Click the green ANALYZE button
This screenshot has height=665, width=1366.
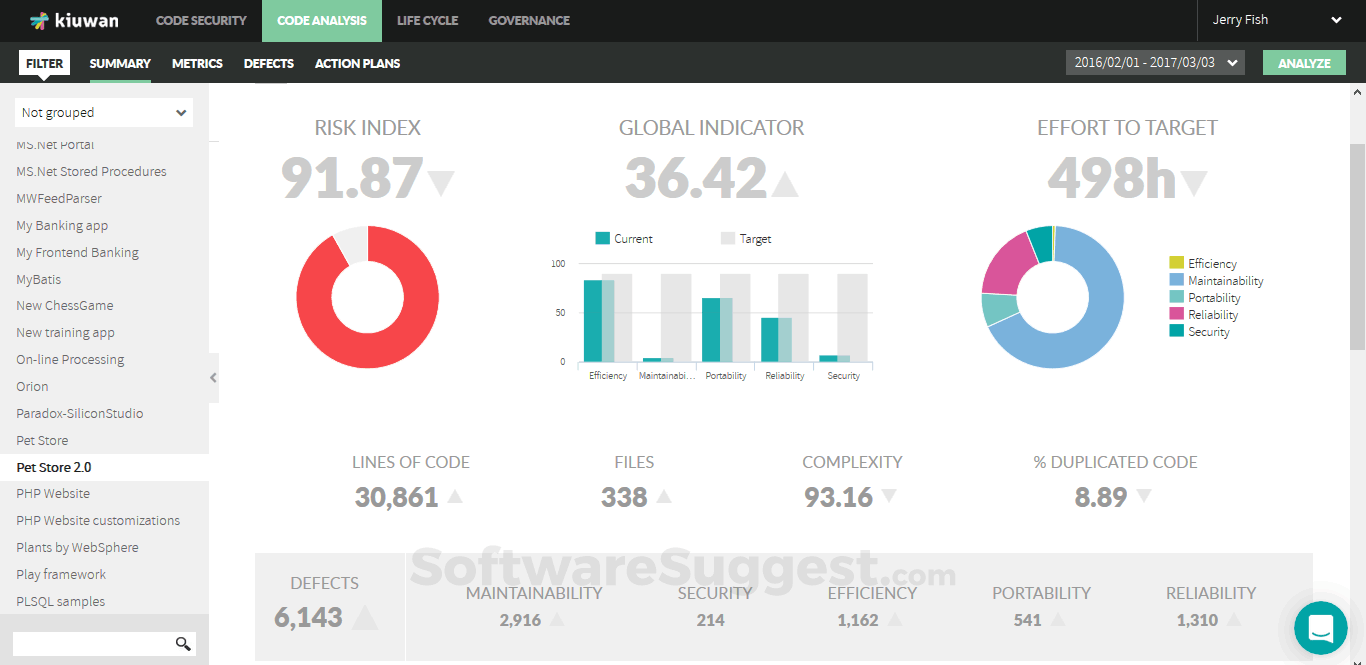(1304, 62)
